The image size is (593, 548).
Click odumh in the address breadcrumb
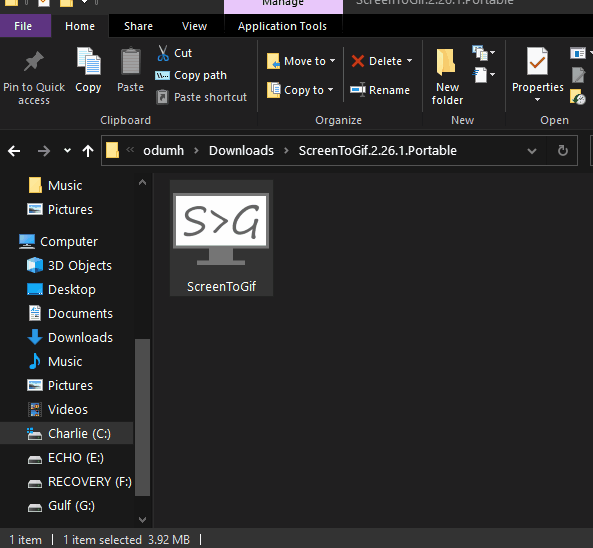163,151
